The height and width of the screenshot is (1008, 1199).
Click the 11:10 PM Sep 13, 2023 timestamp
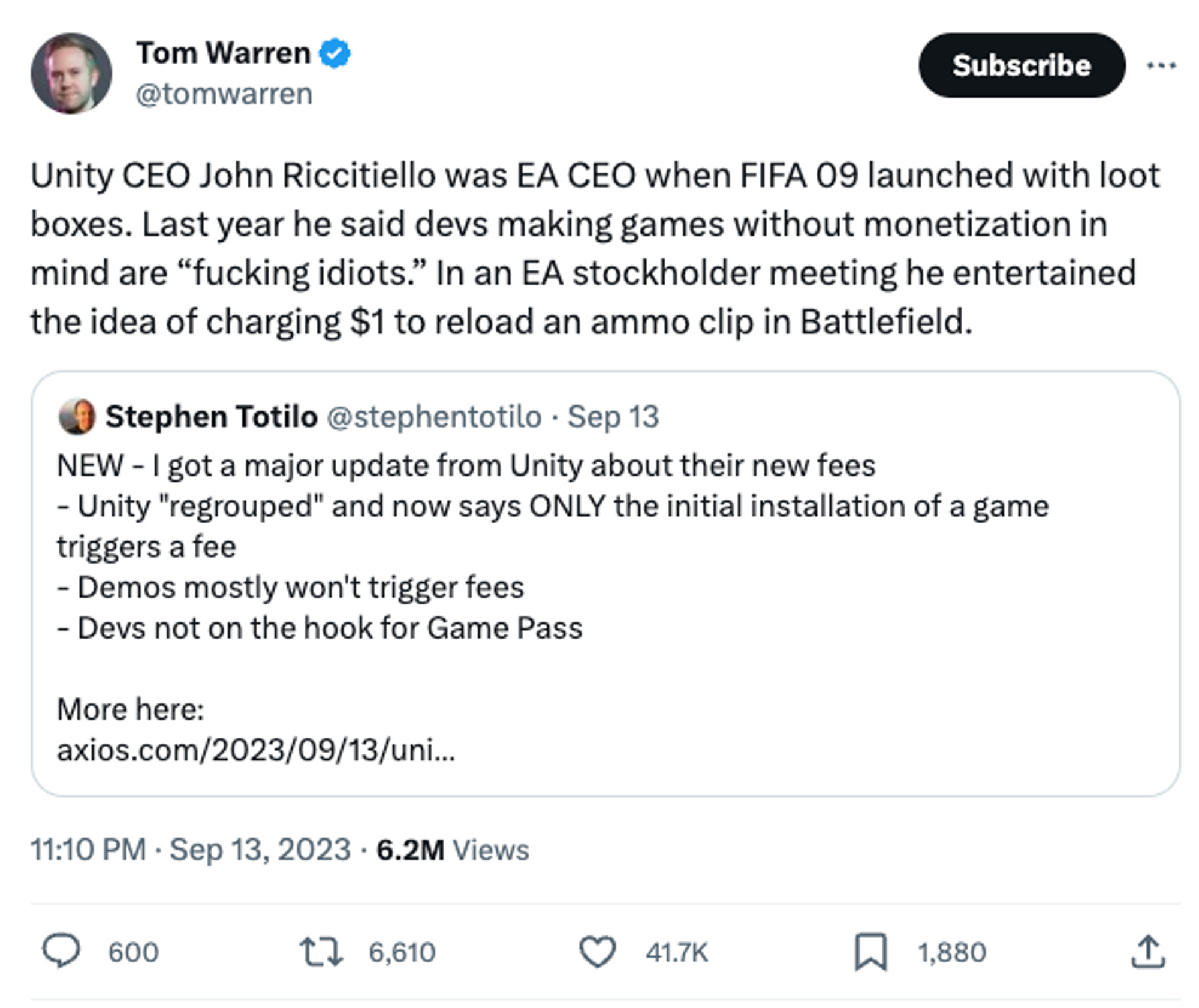pos(191,850)
